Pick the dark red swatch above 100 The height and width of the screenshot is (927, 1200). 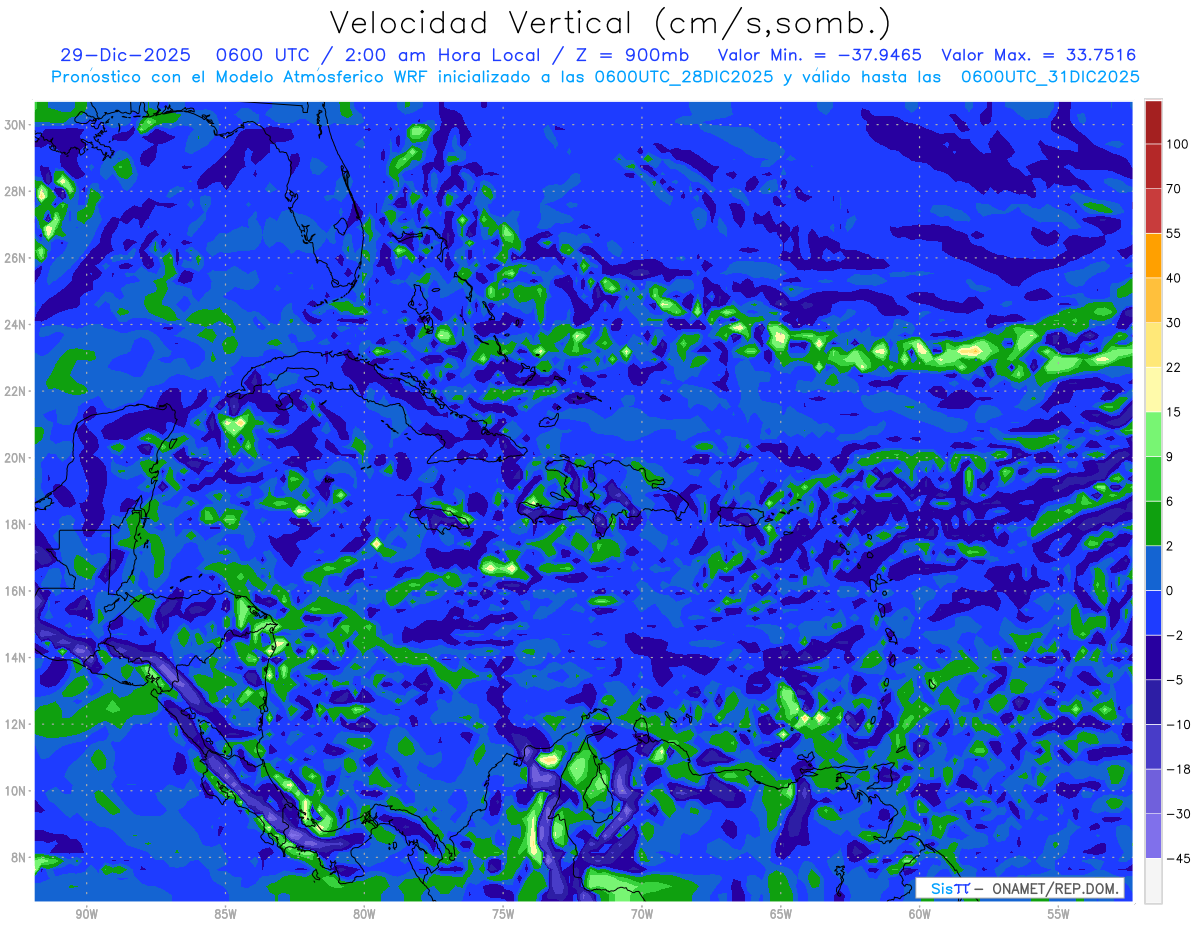1154,122
